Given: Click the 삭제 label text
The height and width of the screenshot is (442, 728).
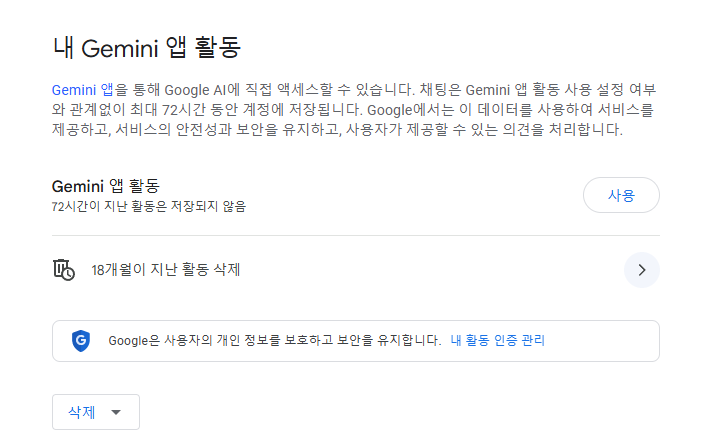Looking at the screenshot, I should coord(82,412).
